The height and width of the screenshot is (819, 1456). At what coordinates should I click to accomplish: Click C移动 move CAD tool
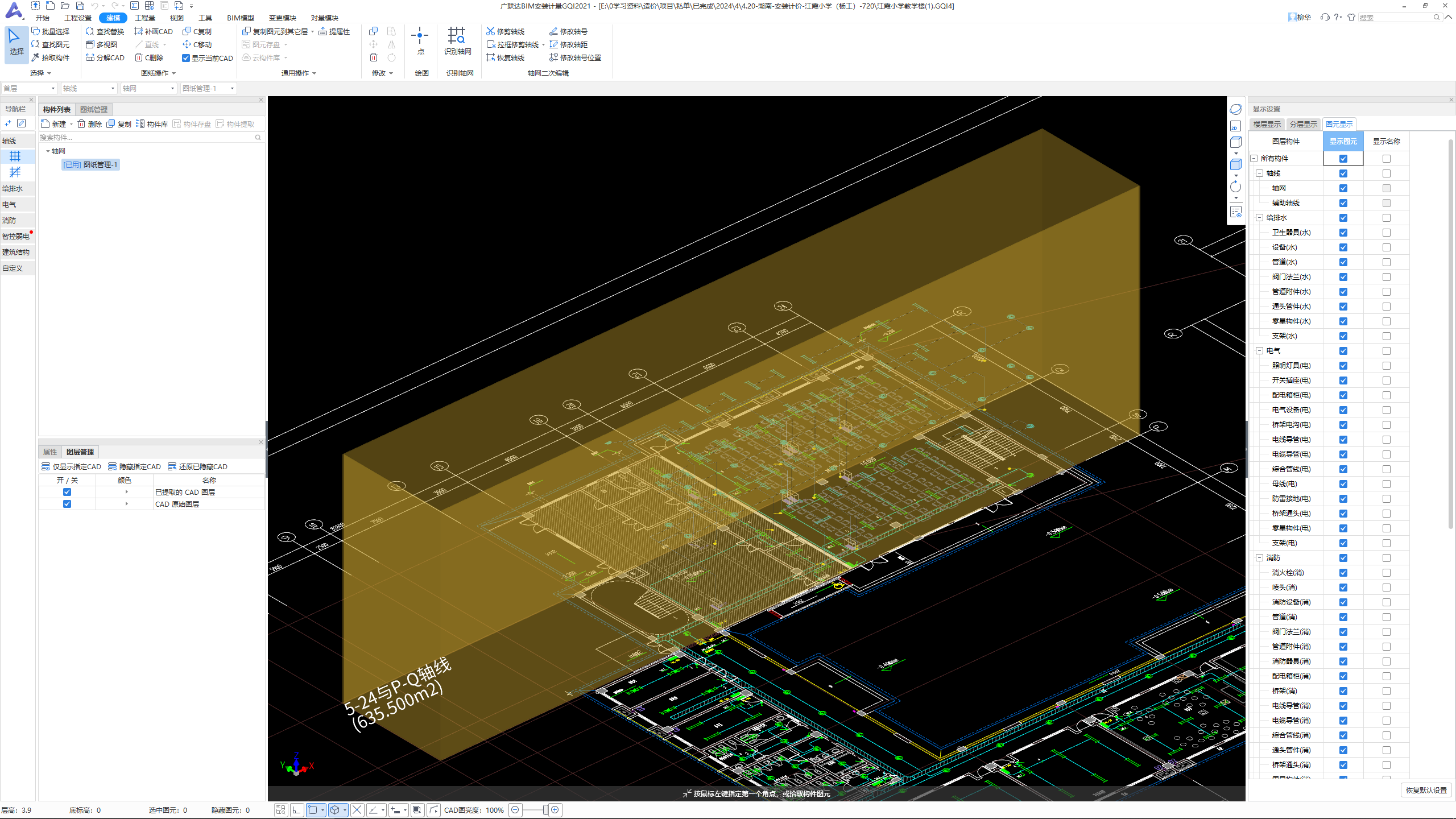click(x=197, y=44)
